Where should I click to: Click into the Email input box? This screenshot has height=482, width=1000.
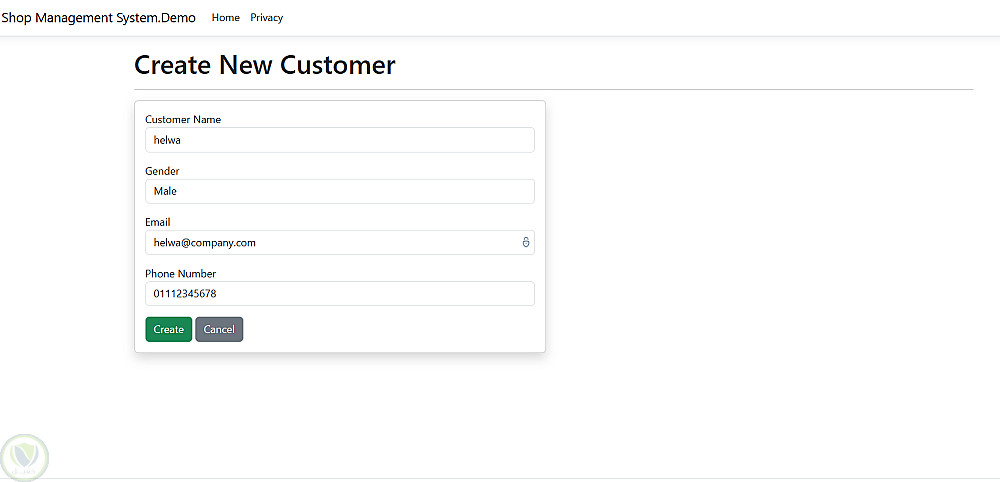click(x=330, y=242)
